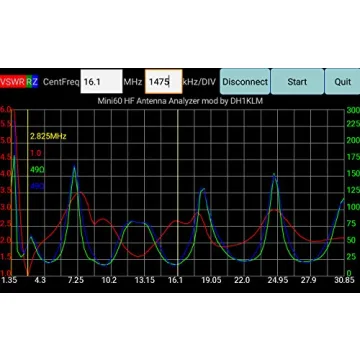Click the kHz/DIV label
The height and width of the screenshot is (360, 360).
point(200,82)
